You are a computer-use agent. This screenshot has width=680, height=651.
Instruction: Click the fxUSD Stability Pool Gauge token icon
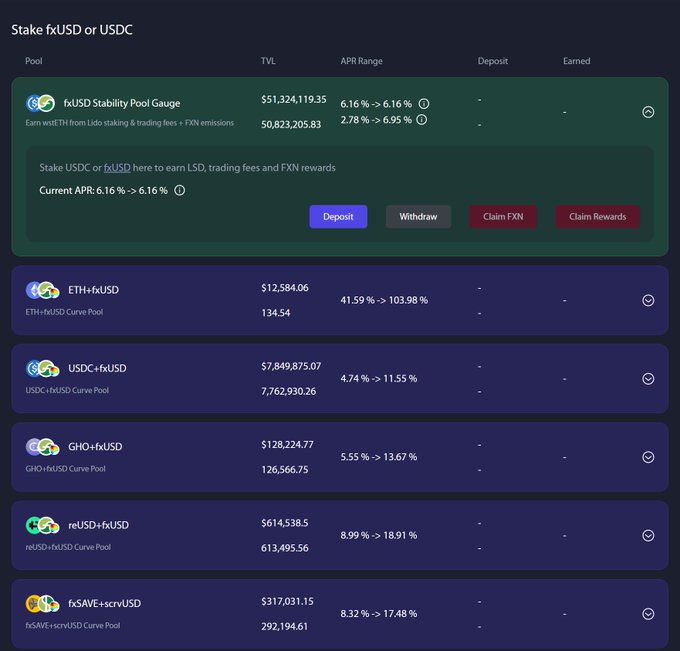[40, 103]
